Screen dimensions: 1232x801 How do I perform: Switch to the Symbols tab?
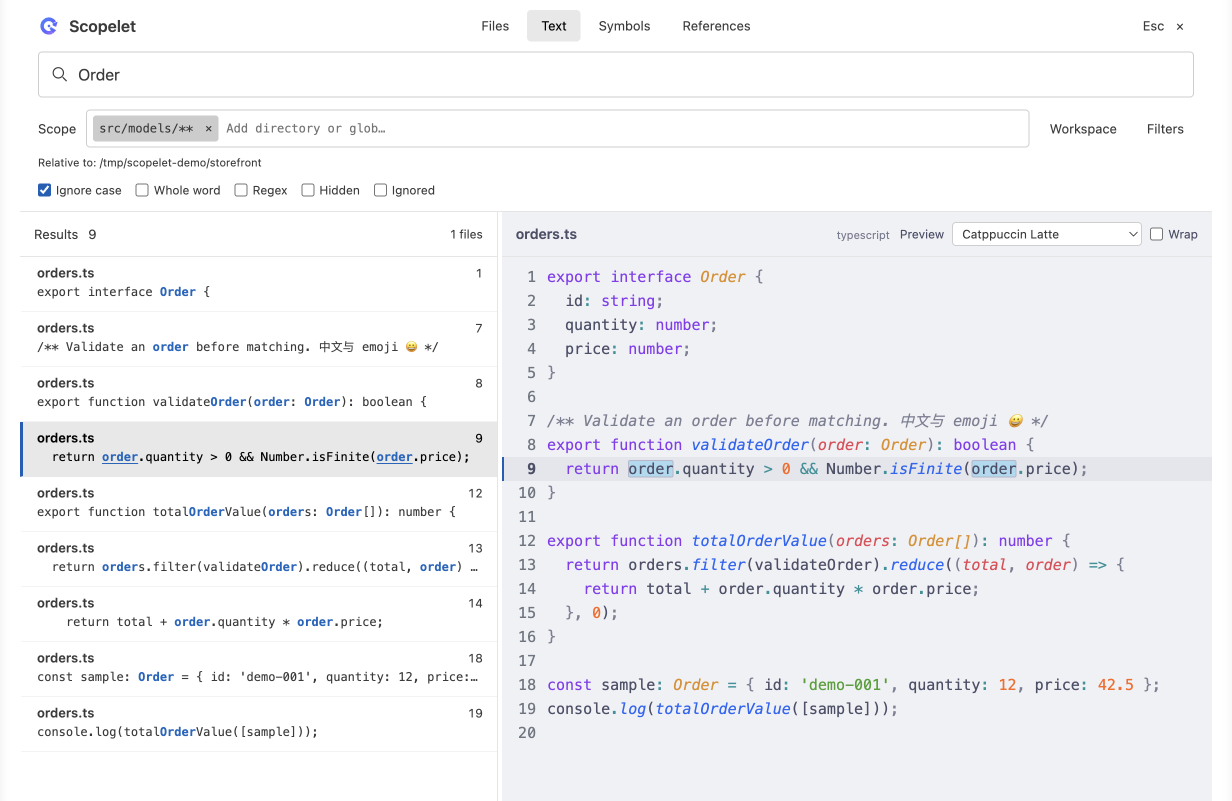[624, 26]
